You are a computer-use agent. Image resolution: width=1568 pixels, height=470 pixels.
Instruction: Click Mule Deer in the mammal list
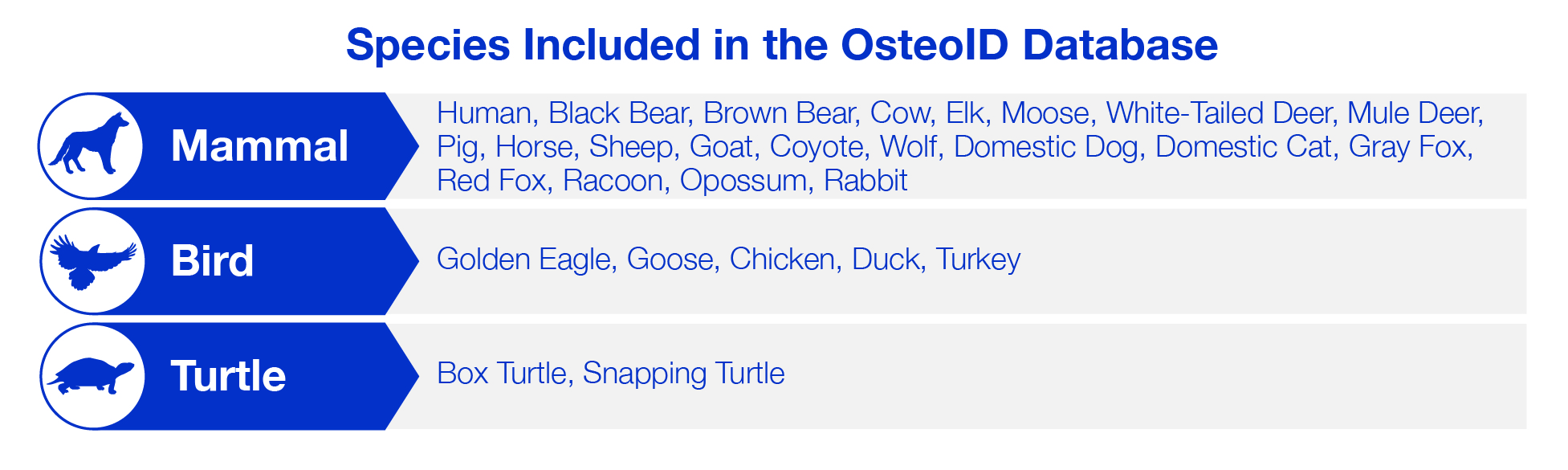1413,113
